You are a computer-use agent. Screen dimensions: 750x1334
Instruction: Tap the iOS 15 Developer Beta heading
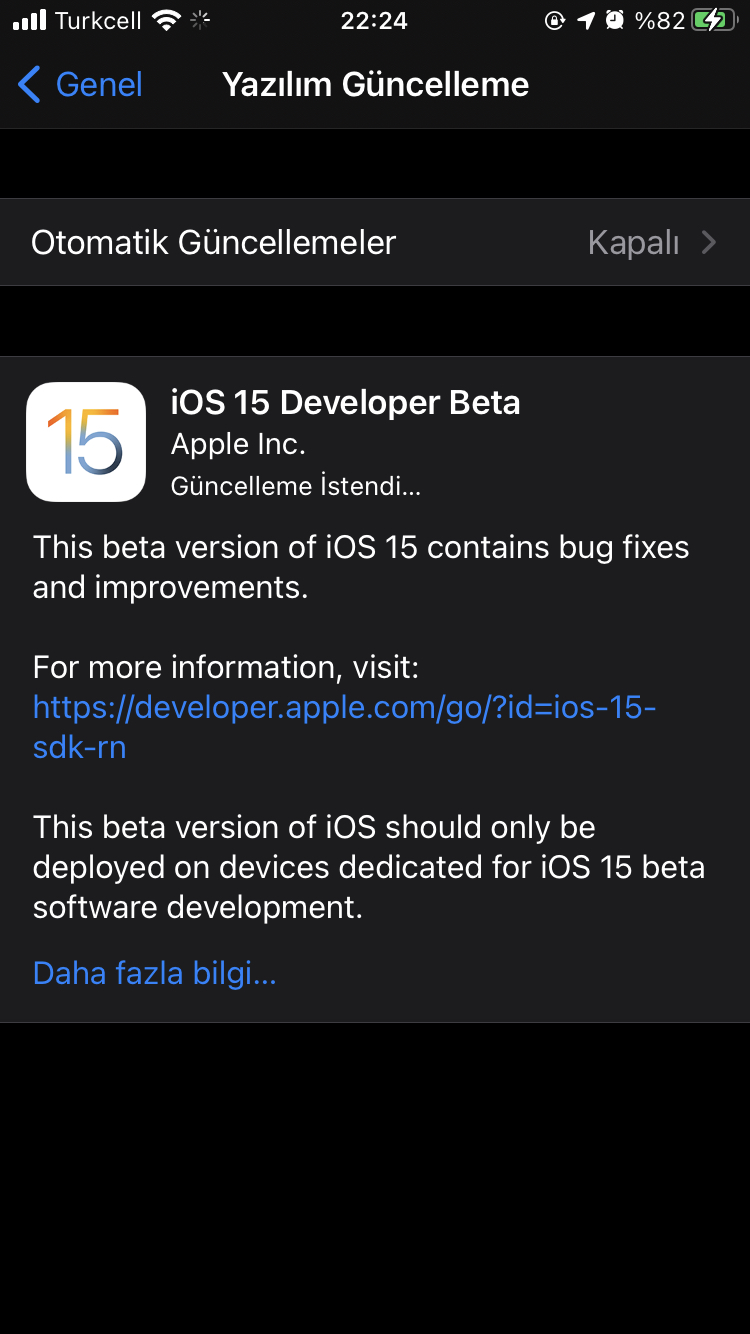[x=346, y=402]
